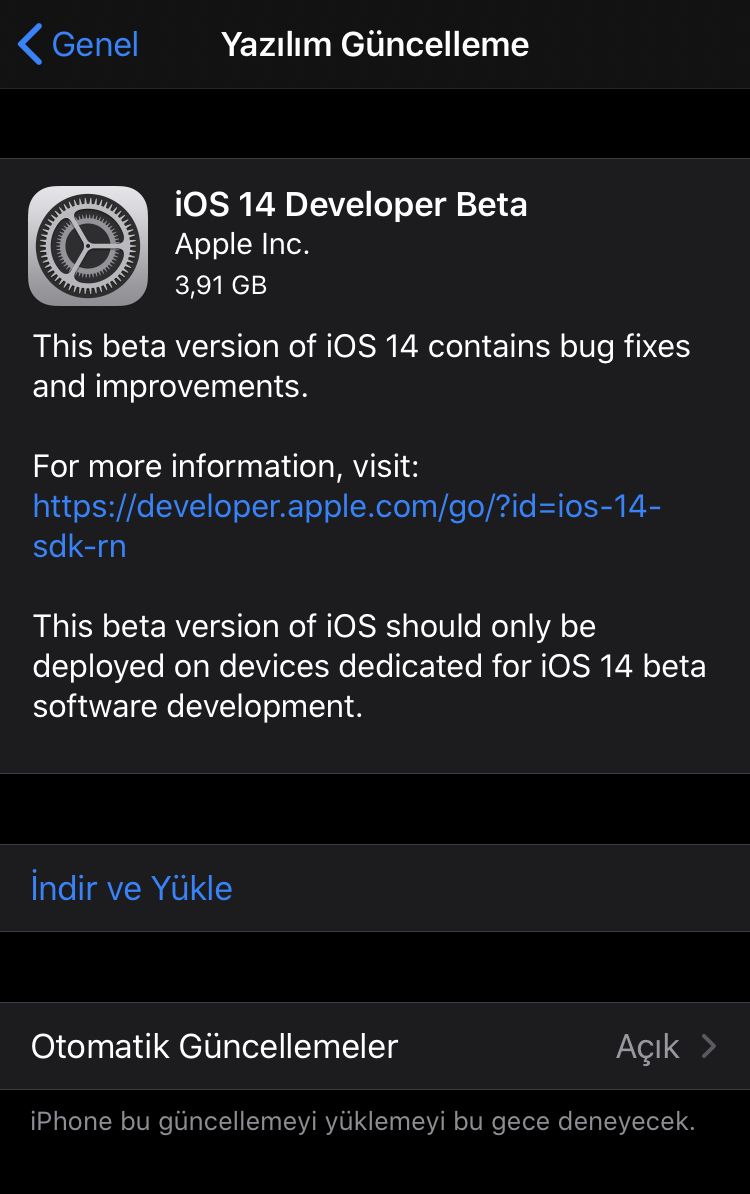This screenshot has width=750, height=1194.
Task: Click the 'software development.' closing line
Action: [x=197, y=707]
